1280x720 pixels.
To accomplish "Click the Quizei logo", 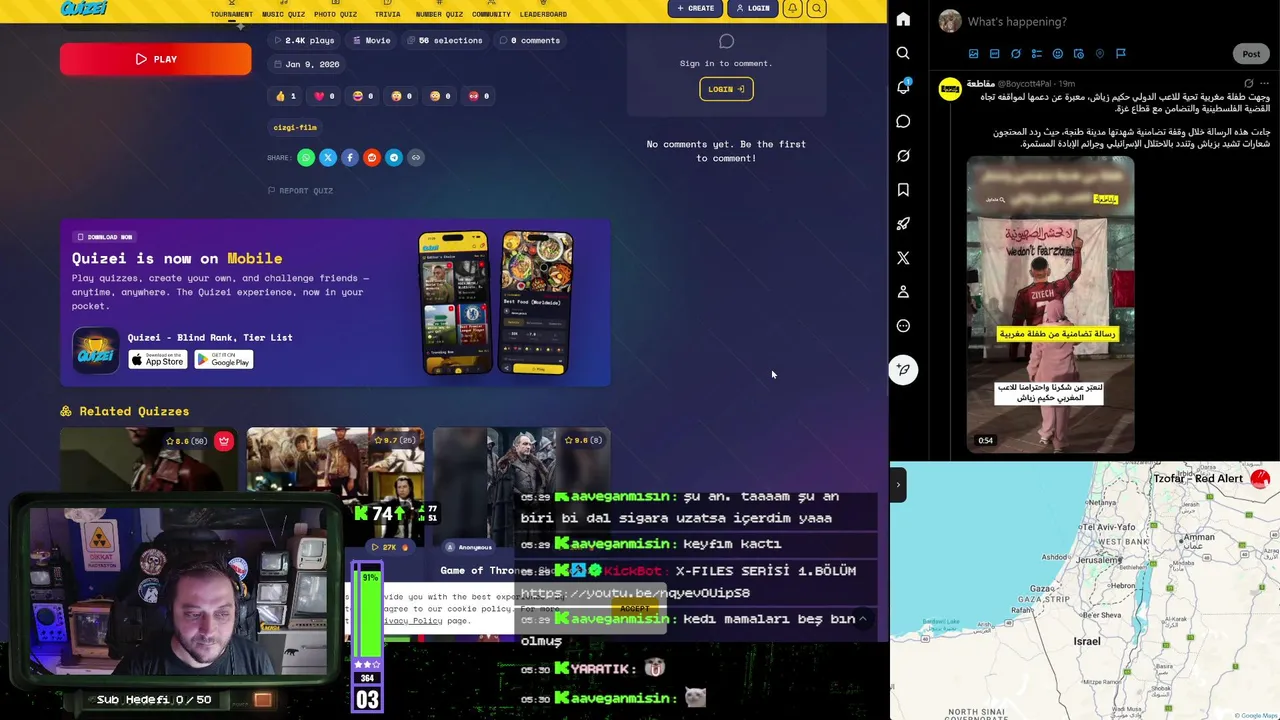I will click(x=83, y=8).
